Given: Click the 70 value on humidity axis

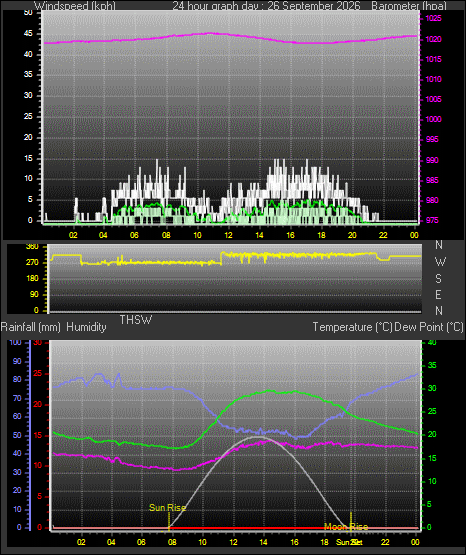Looking at the screenshot, I should [x=17, y=399].
